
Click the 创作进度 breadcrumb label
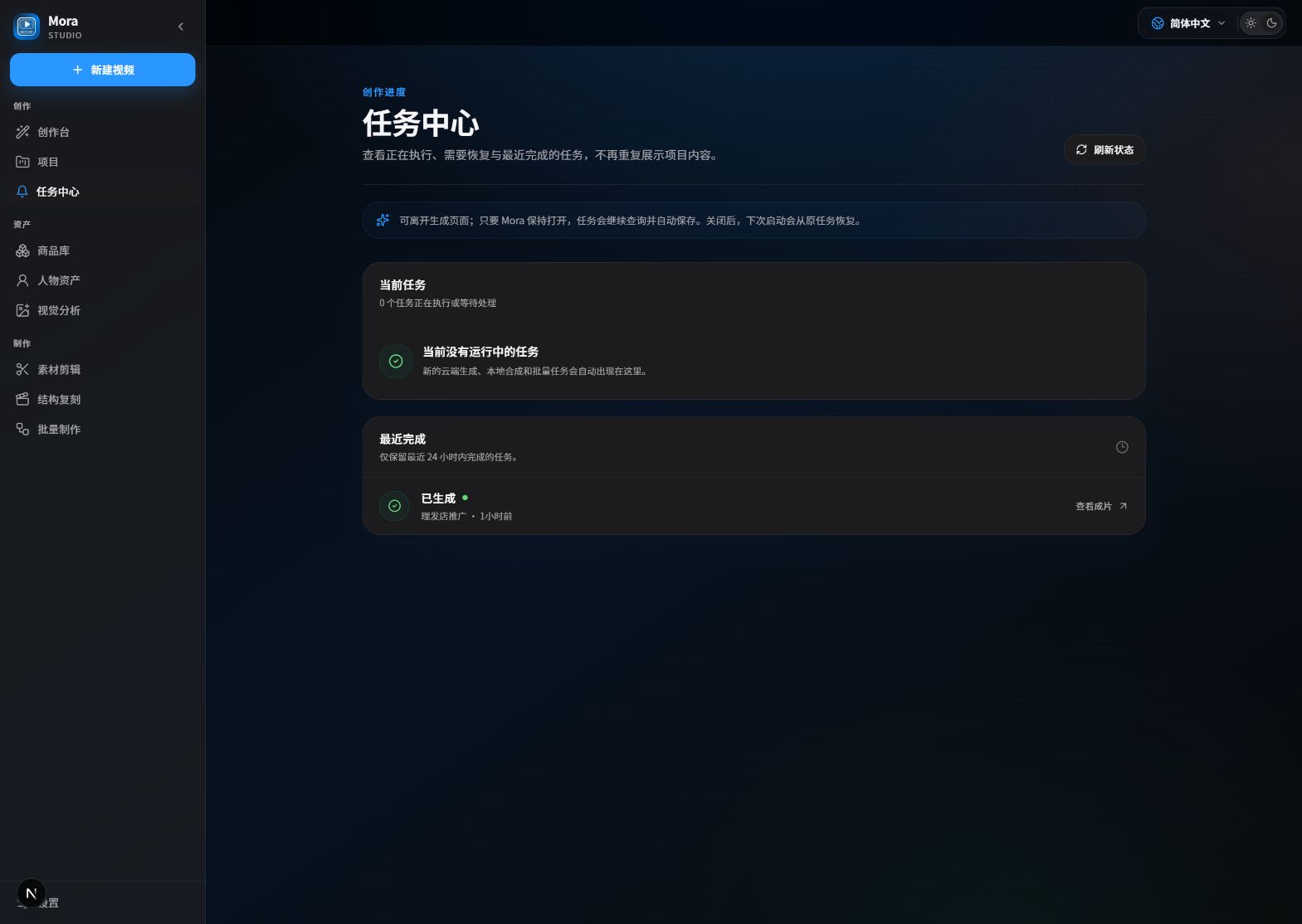384,92
